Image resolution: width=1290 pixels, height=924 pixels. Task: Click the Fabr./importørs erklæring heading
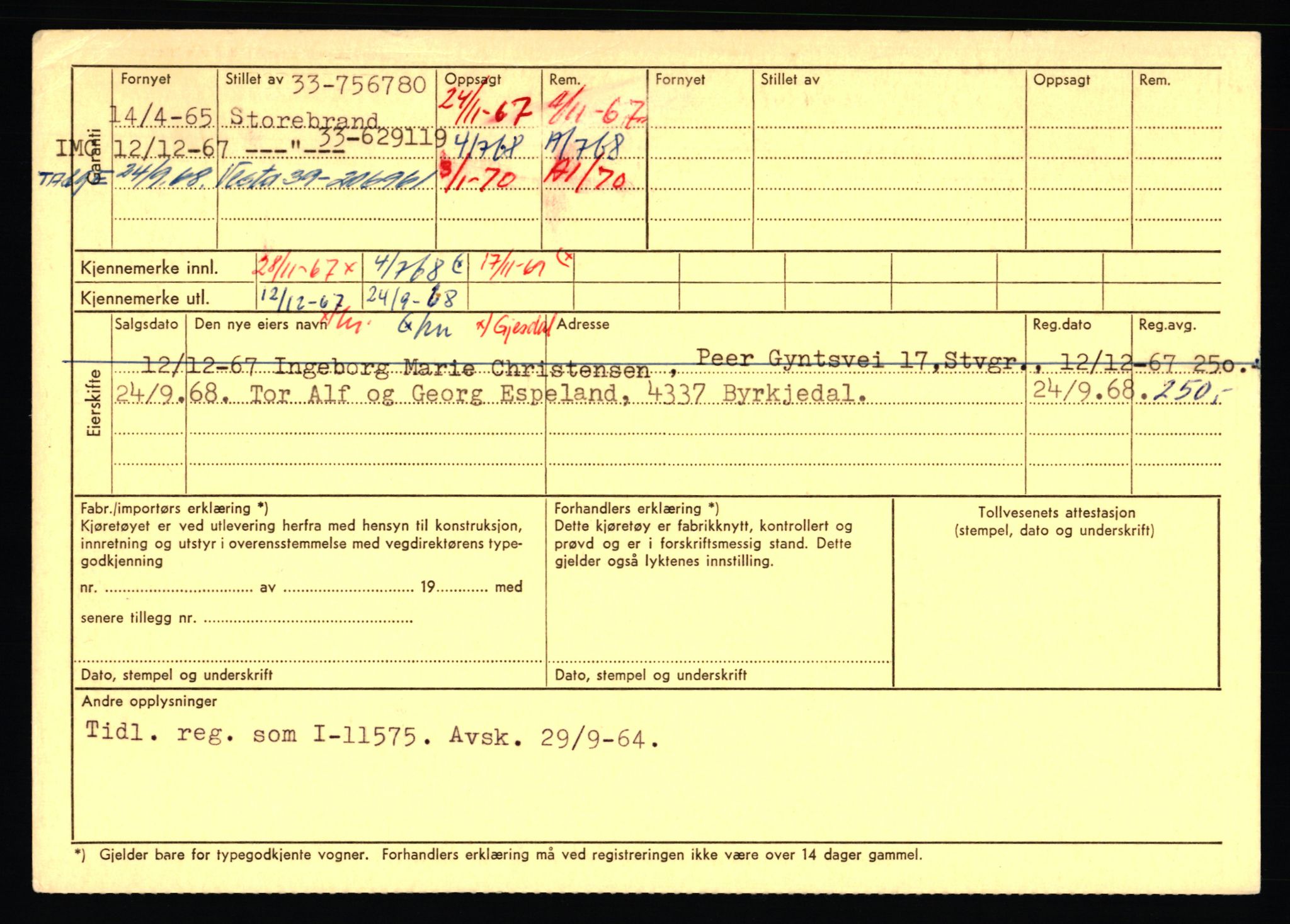pos(174,508)
